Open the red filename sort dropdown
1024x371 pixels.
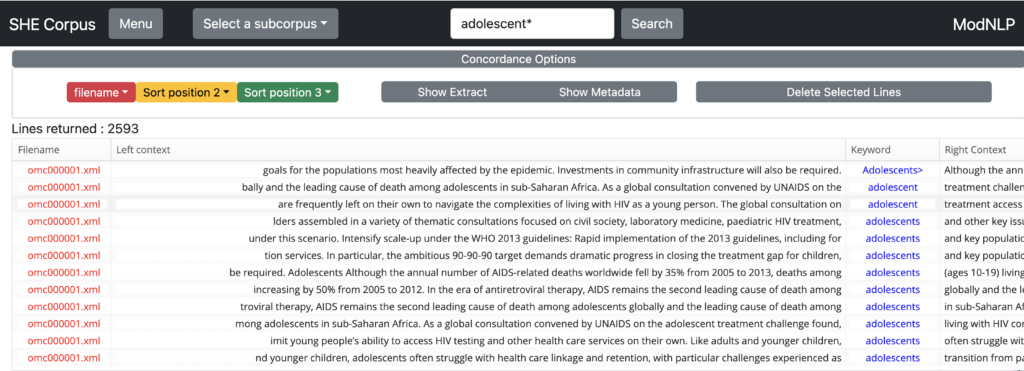coord(101,92)
